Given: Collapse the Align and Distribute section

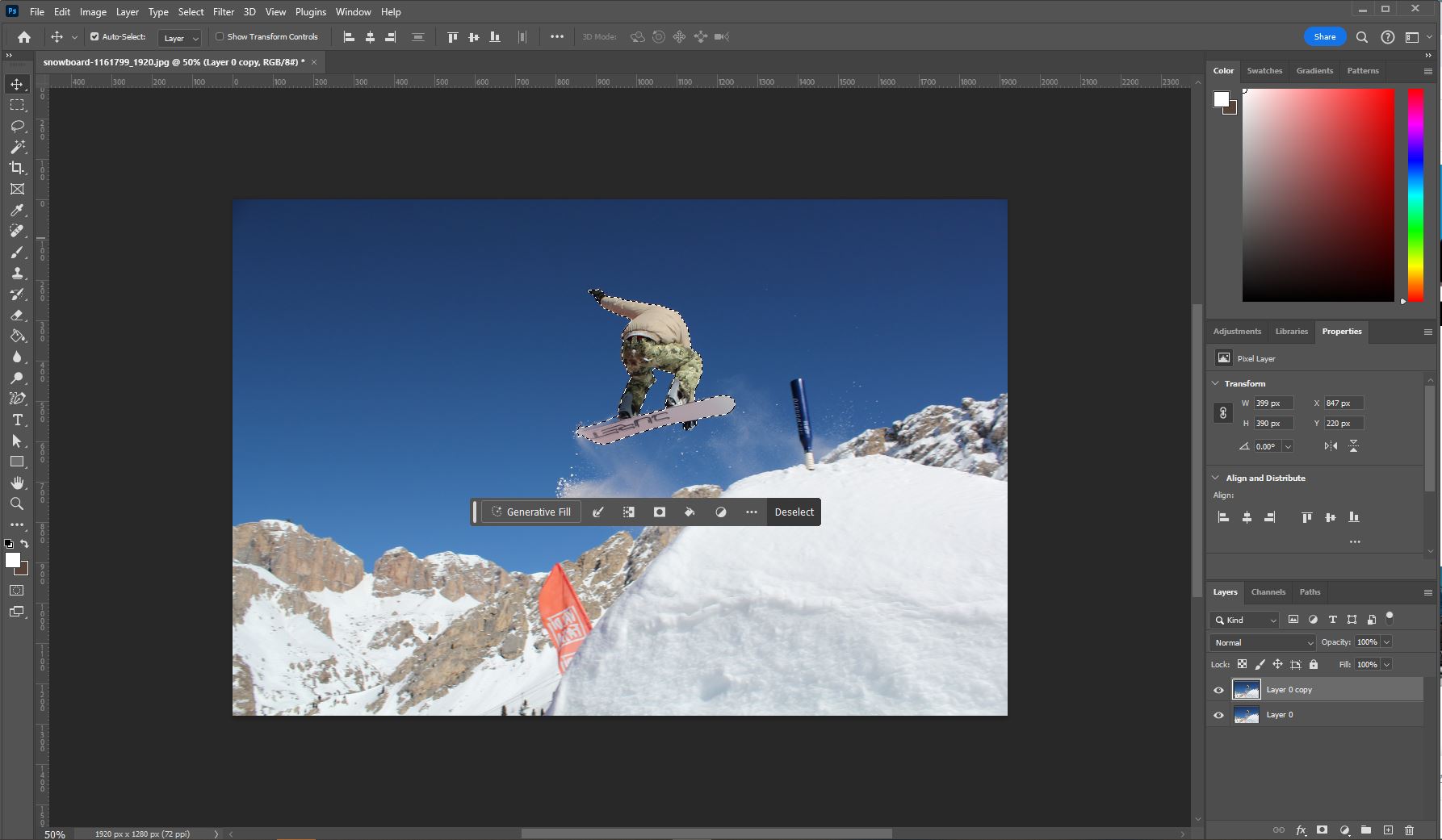Looking at the screenshot, I should point(1216,478).
